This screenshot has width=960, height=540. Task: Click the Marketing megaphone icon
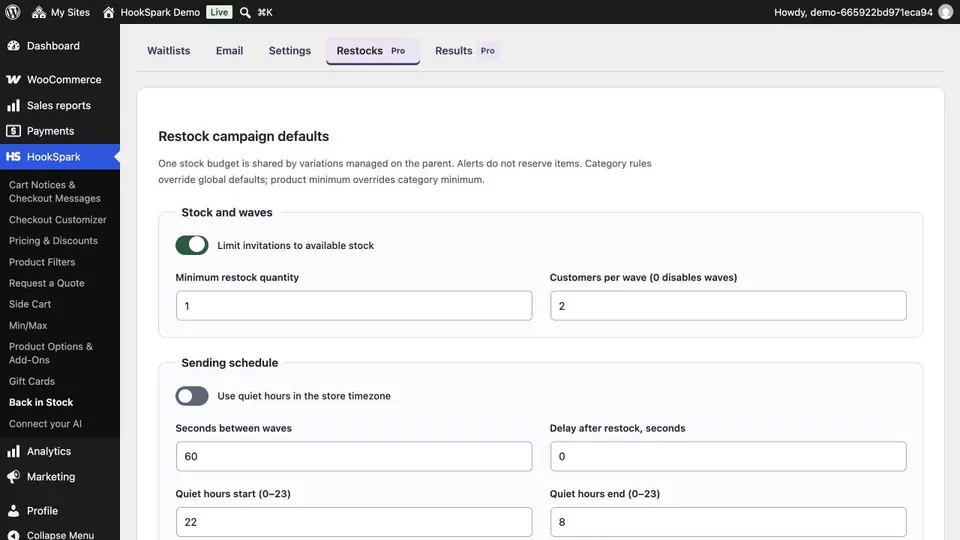point(13,476)
